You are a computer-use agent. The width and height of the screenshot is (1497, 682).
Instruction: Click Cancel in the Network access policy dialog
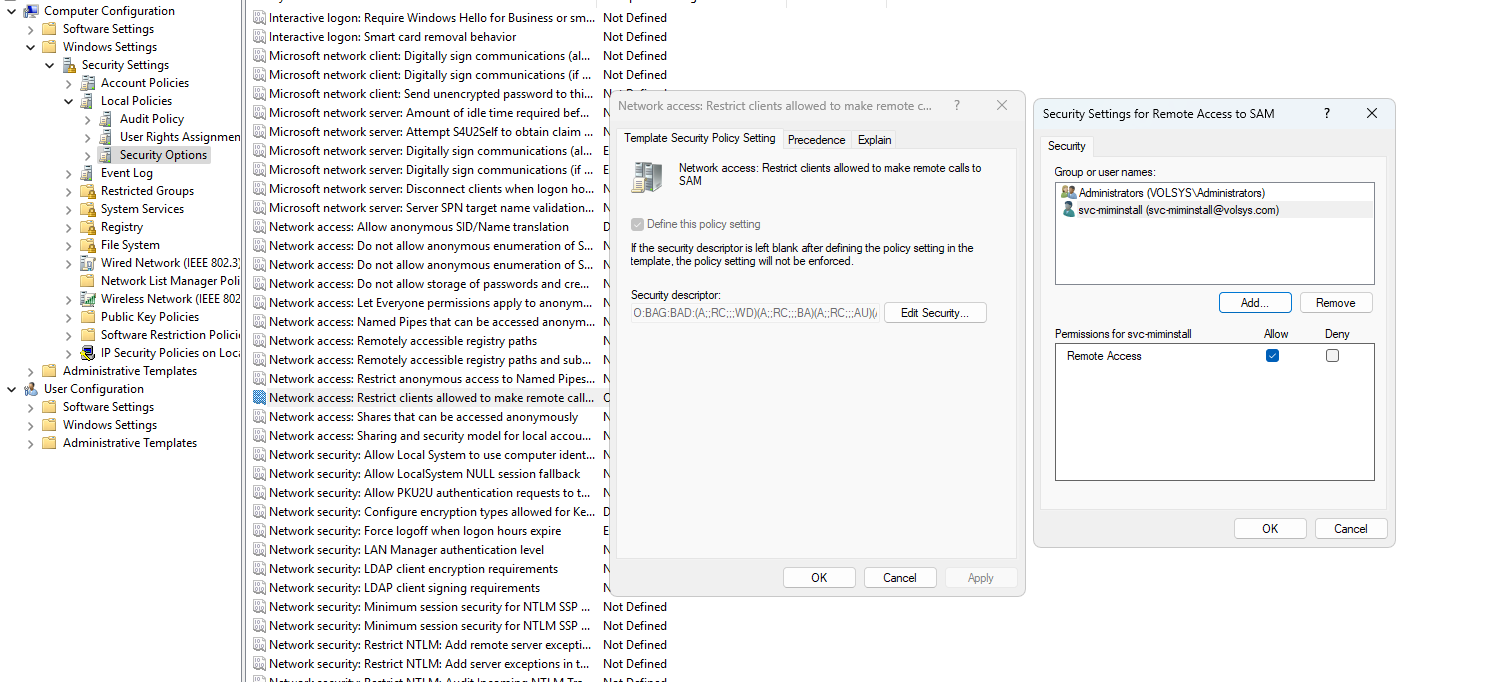(x=899, y=578)
